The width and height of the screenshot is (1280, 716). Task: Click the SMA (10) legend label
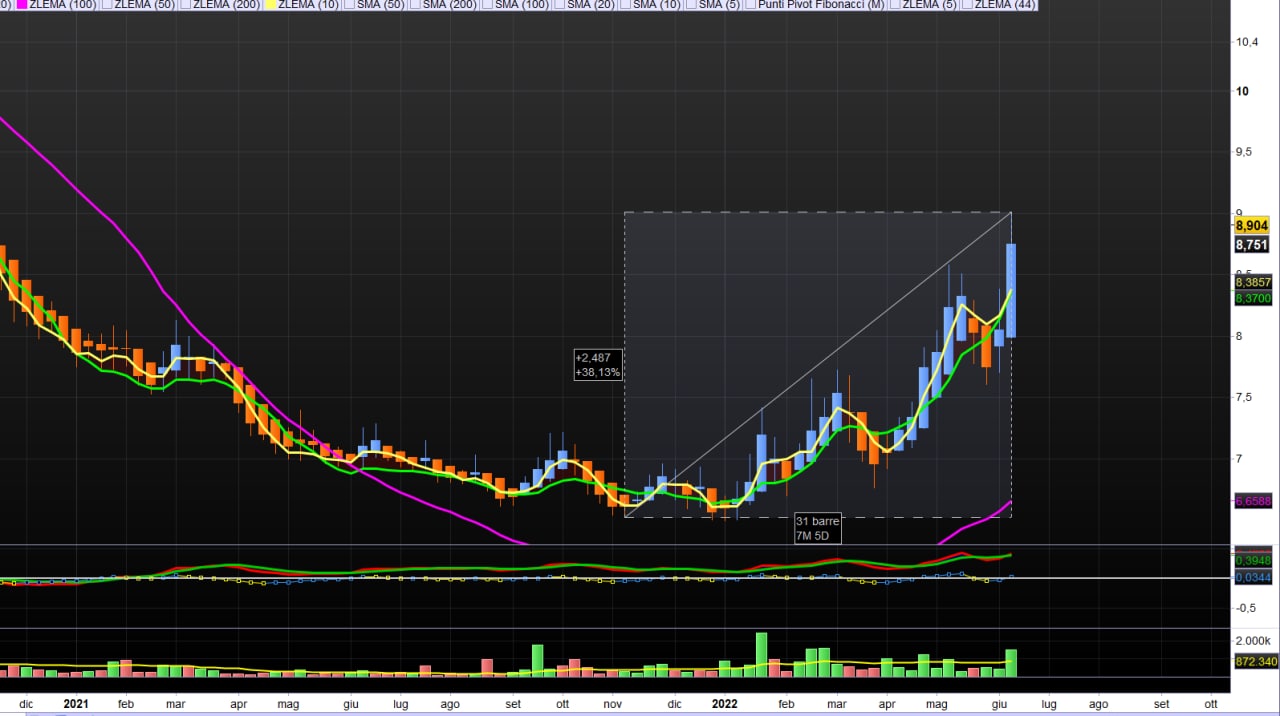tap(651, 5)
